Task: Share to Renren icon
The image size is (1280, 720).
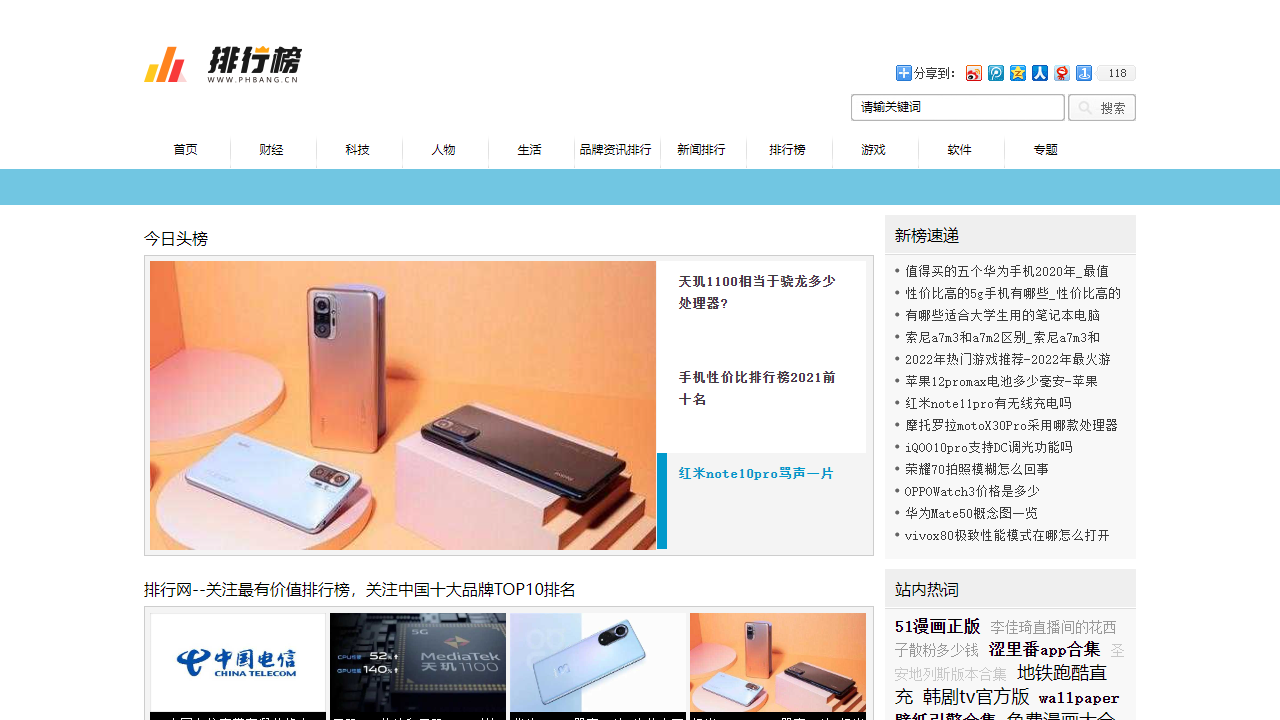Action: [x=1040, y=73]
